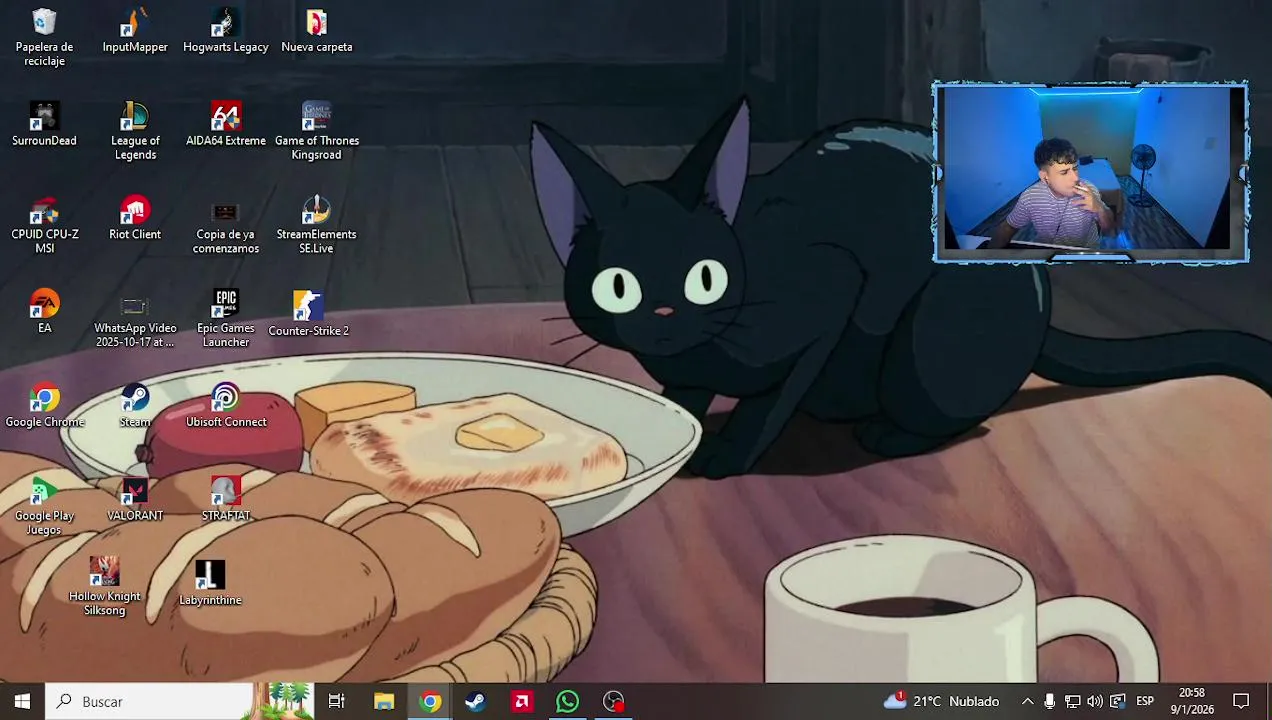Select the SurrounDead game shortcut

click(44, 124)
